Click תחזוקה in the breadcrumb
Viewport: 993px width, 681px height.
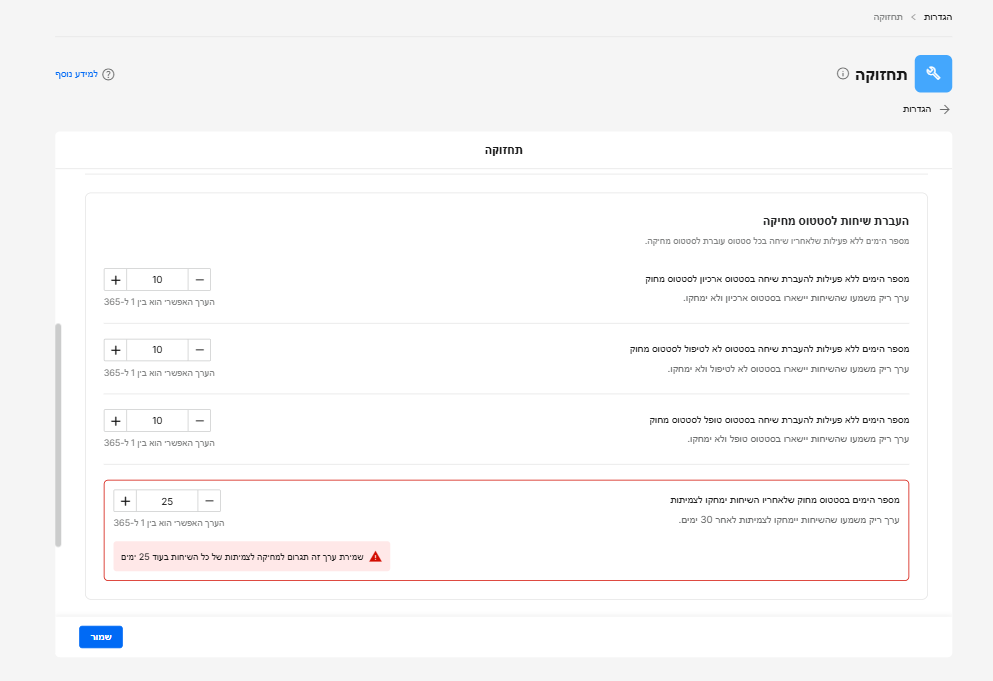[888, 17]
